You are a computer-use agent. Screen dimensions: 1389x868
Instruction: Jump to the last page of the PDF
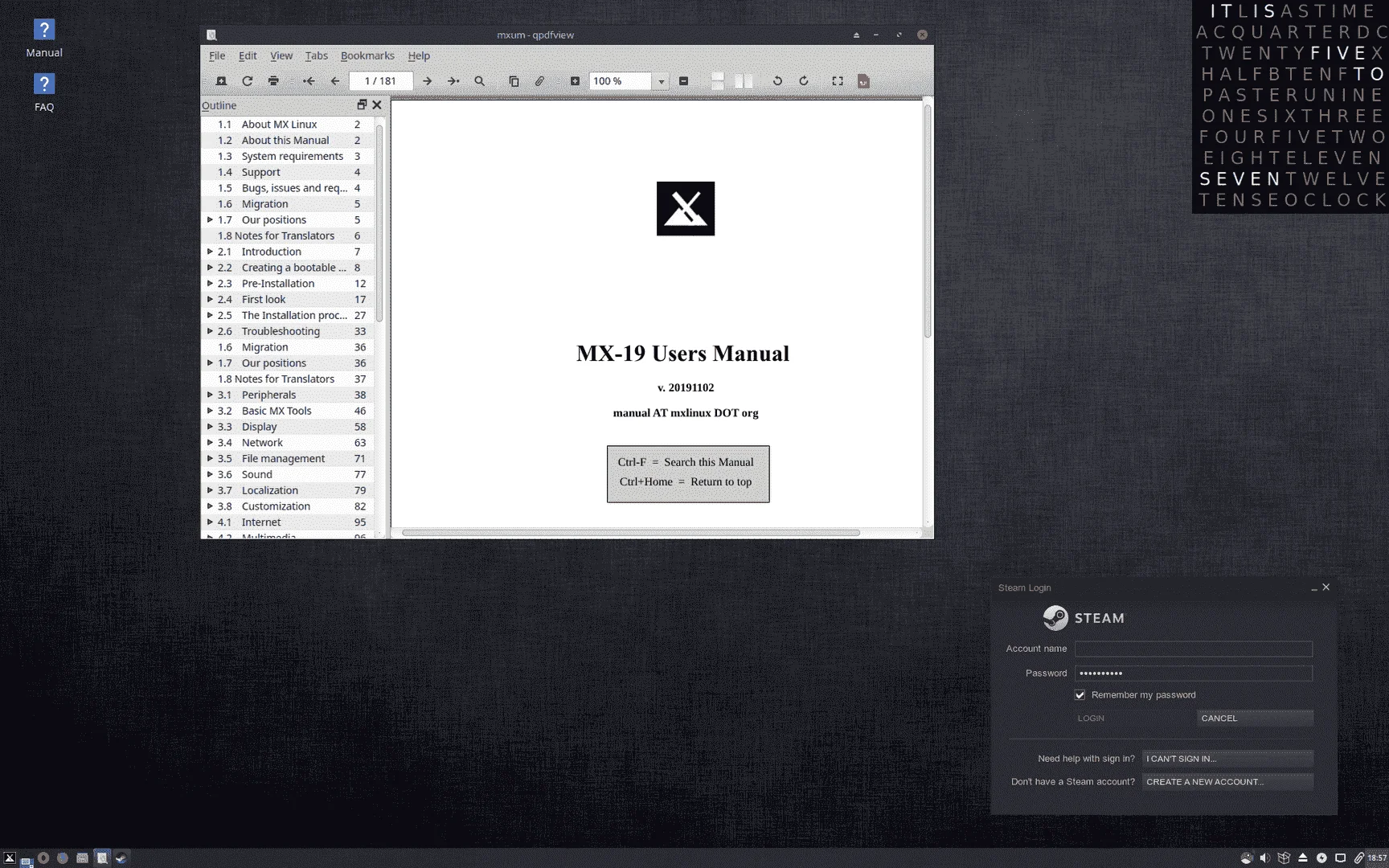click(453, 81)
